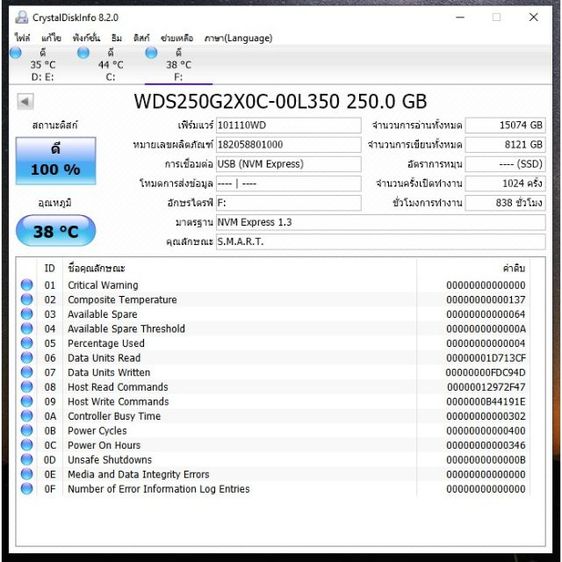Click power on hours value 838
This screenshot has width=562, height=562.
(505, 203)
